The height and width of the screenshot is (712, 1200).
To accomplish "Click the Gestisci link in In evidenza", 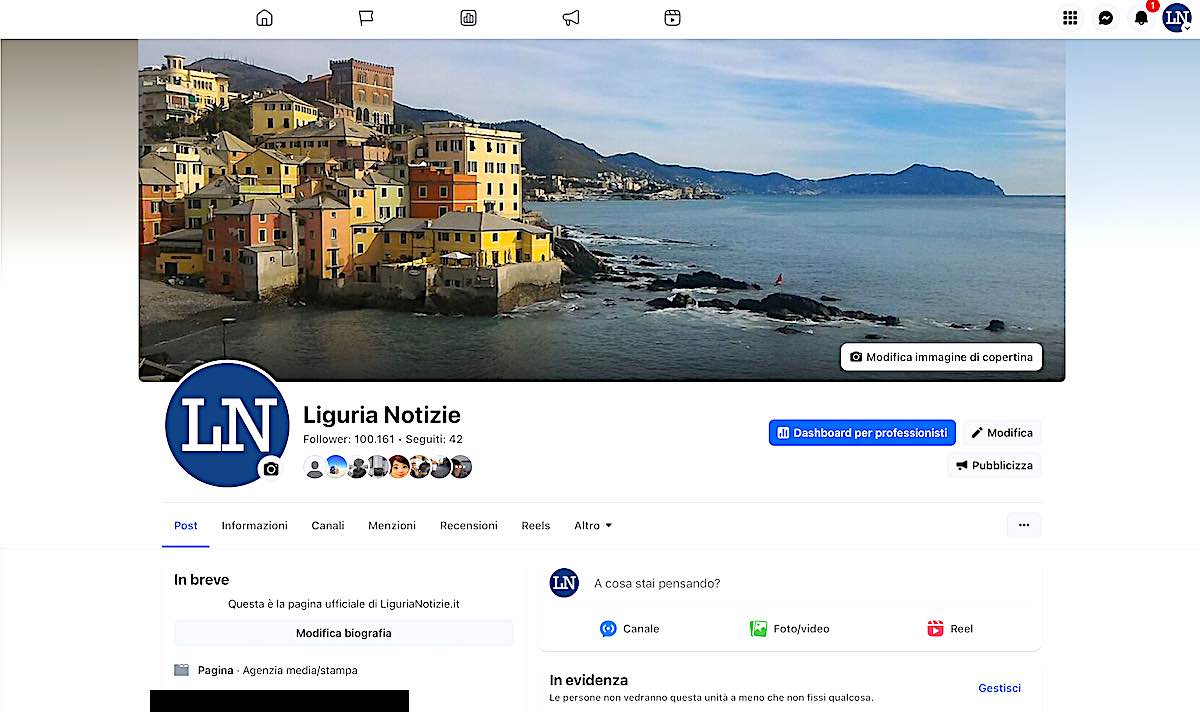I will pyautogui.click(x=999, y=688).
